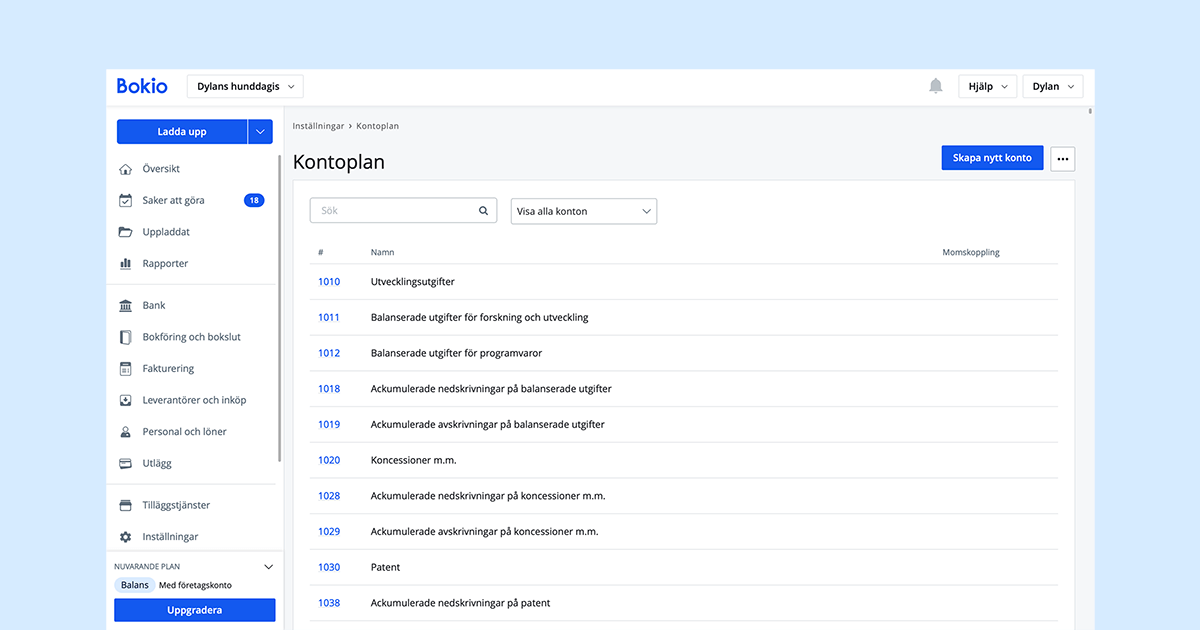Click Skapa nytt konto button
This screenshot has height=630, width=1200.
coord(992,158)
